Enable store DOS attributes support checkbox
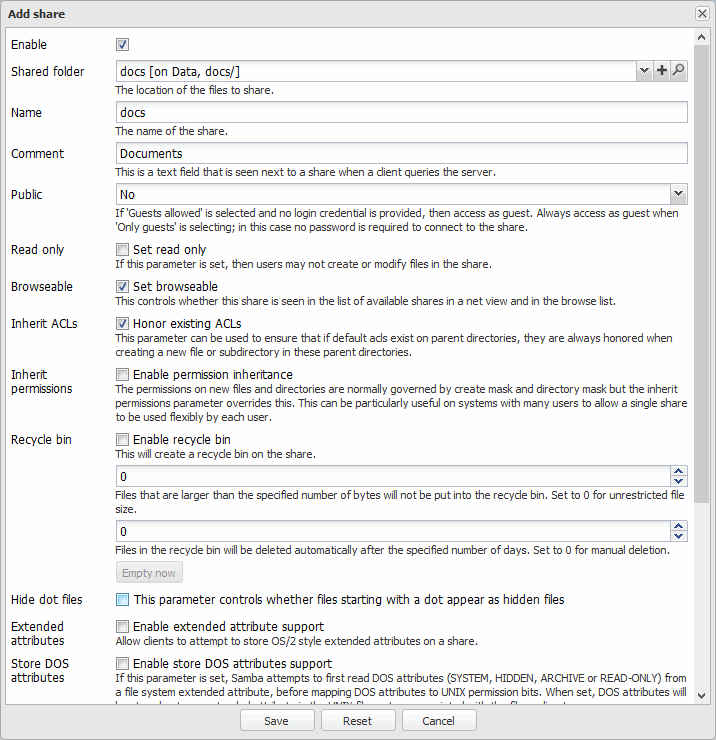Screen dimensions: 716x740 (122, 664)
